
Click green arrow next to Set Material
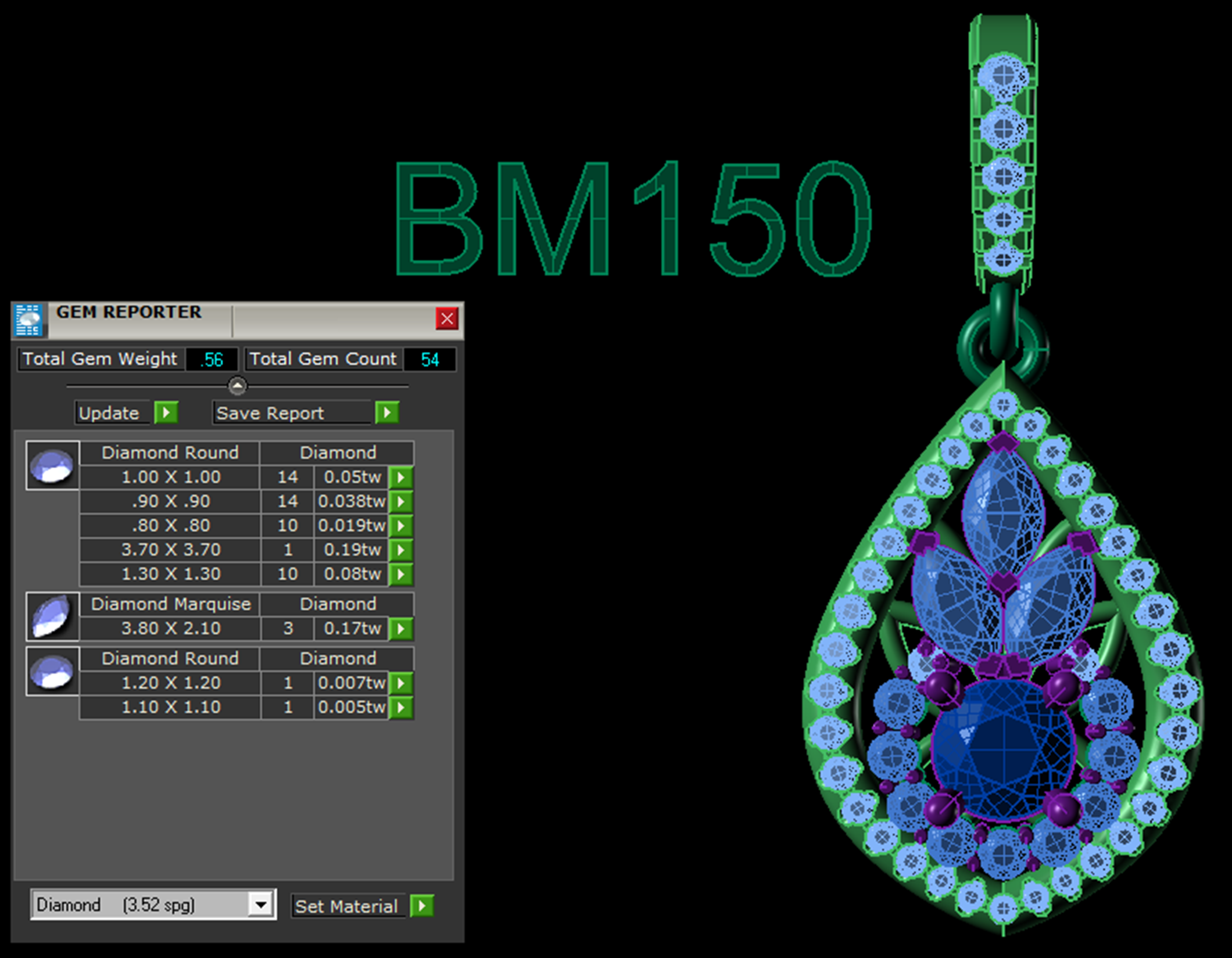(422, 906)
